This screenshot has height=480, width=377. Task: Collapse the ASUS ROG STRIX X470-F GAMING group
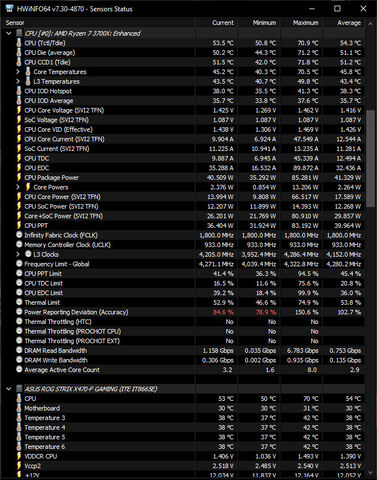pos(9,389)
